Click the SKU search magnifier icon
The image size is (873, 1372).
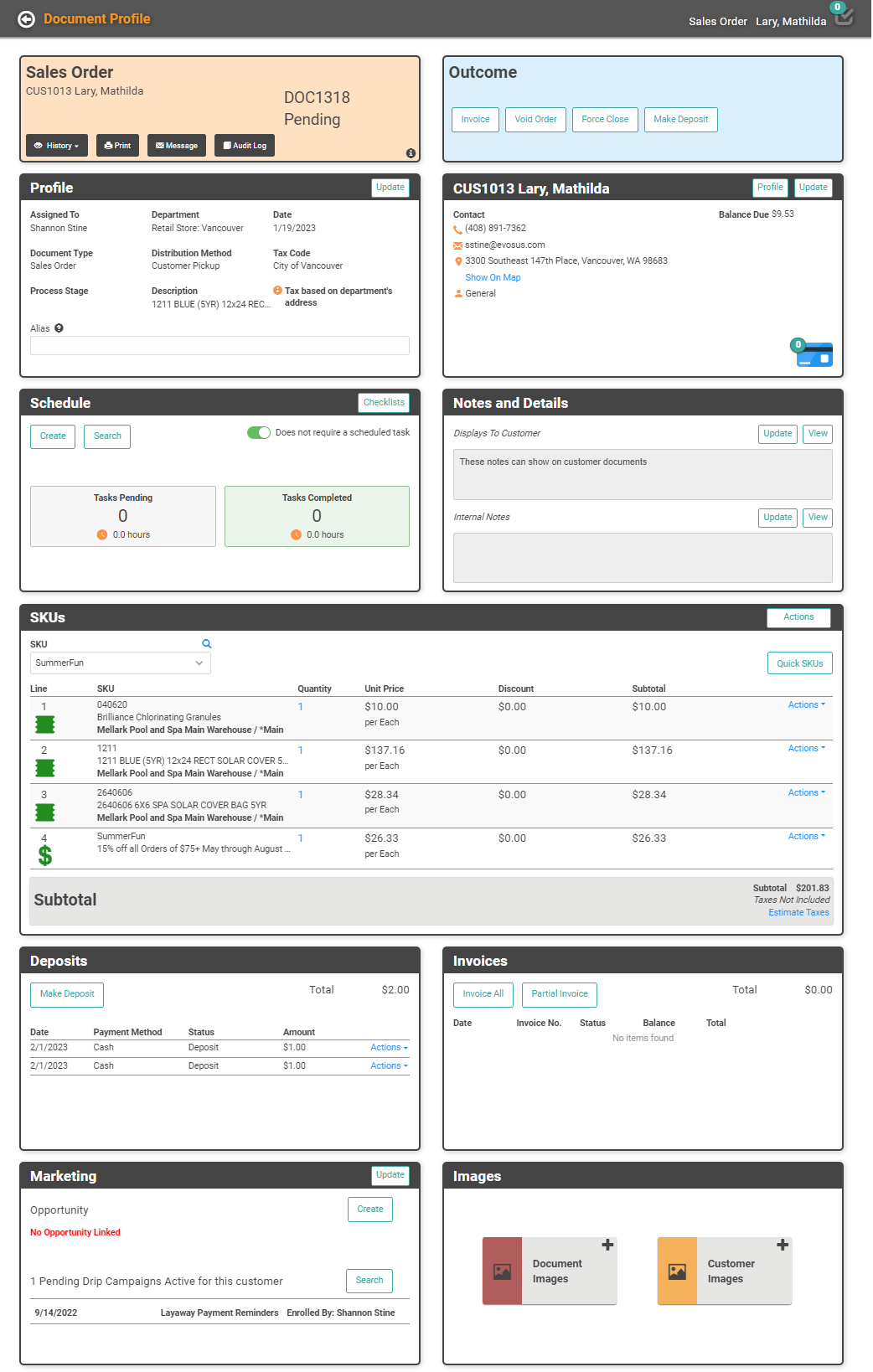(x=207, y=644)
